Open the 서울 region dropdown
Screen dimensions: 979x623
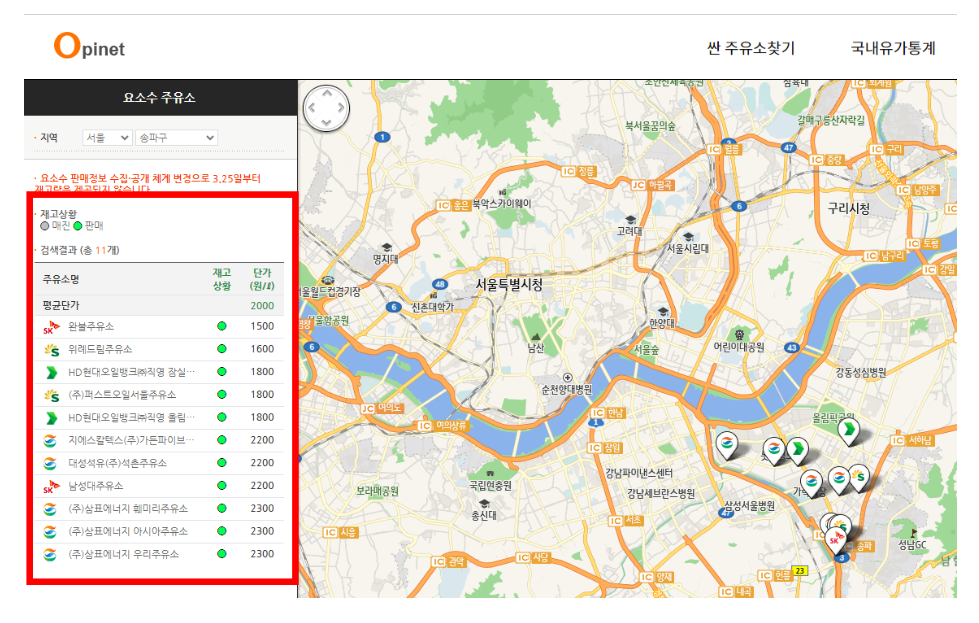tap(107, 137)
